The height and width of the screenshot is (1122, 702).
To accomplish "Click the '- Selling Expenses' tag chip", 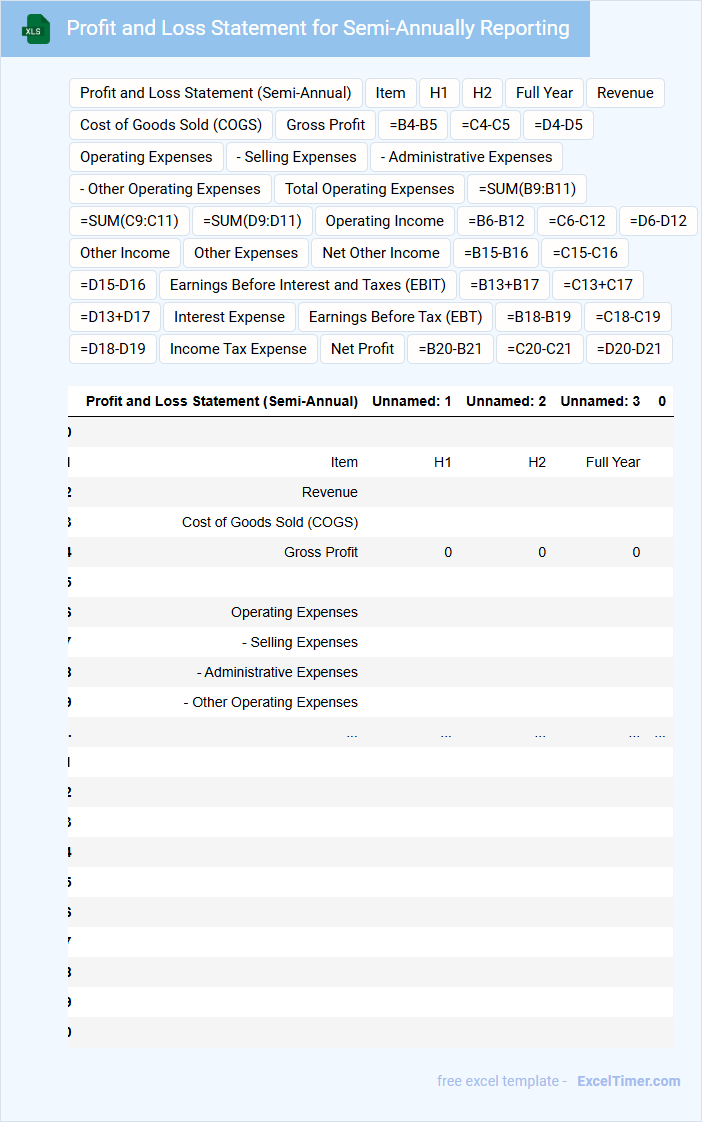I will pos(296,157).
